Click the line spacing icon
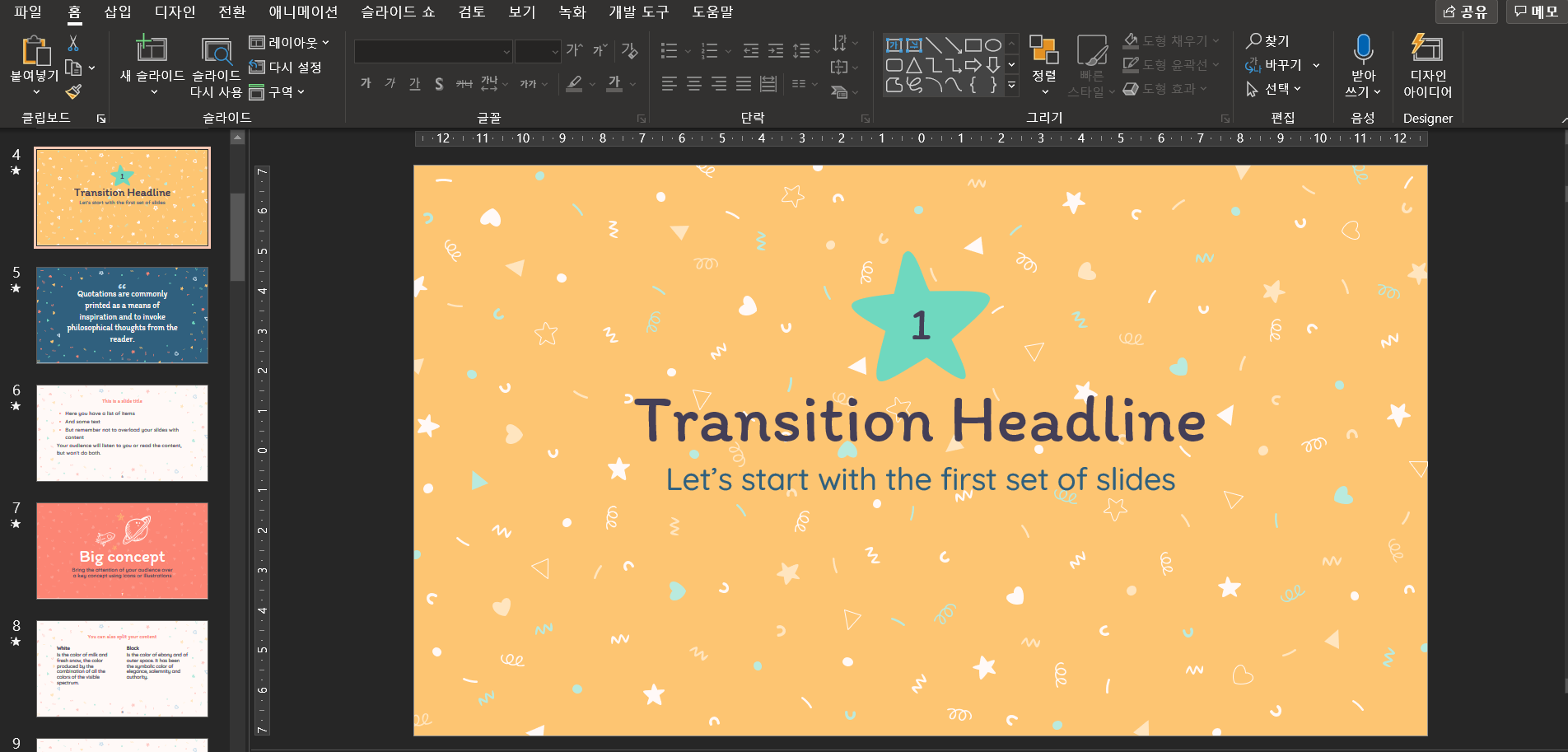This screenshot has width=1568, height=752. coord(801,50)
